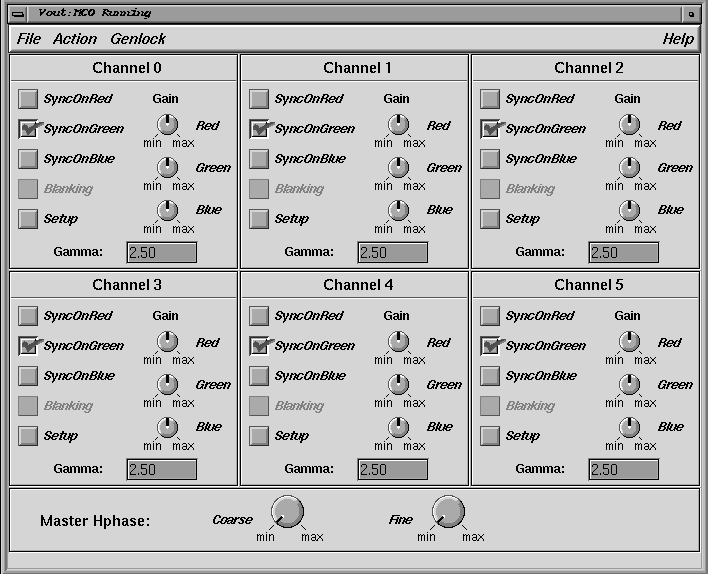The height and width of the screenshot is (574, 708).
Task: Uncheck SyncOnGreen in Channel 1
Action: click(x=259, y=129)
